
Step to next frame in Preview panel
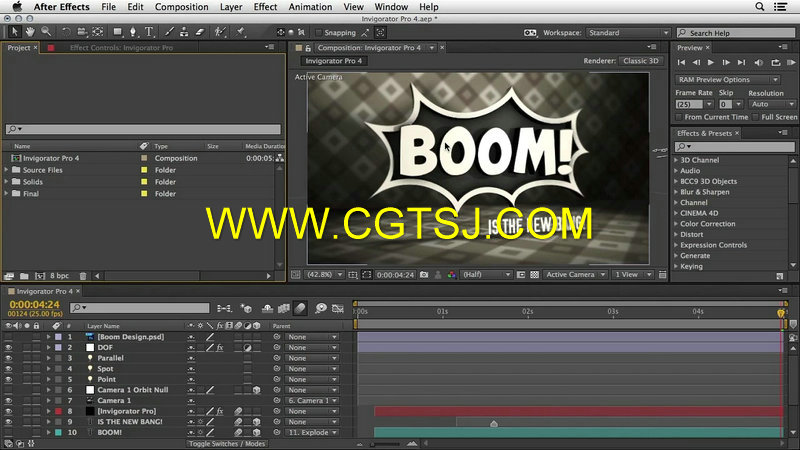[x=726, y=62]
